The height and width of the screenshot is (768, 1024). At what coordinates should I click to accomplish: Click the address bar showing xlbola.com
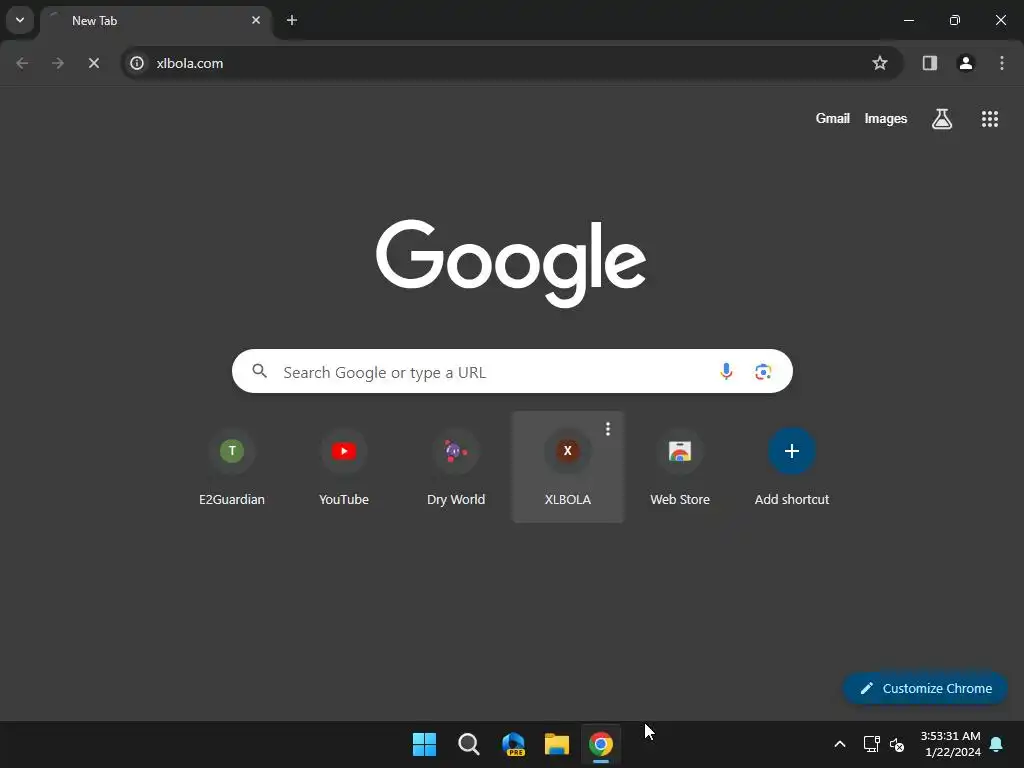tap(512, 63)
